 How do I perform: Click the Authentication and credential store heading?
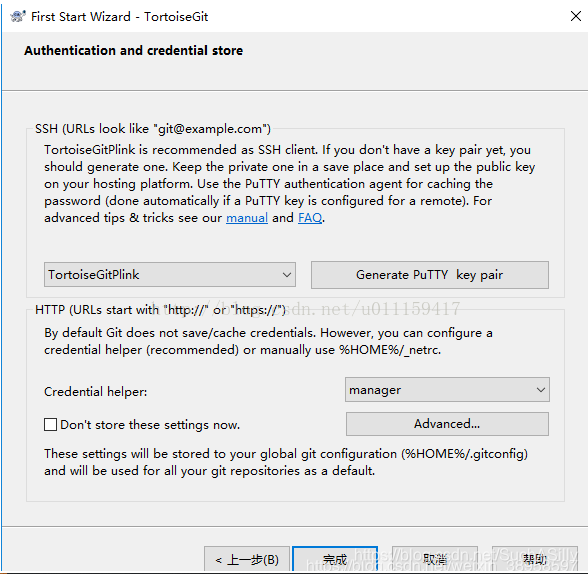click(134, 51)
